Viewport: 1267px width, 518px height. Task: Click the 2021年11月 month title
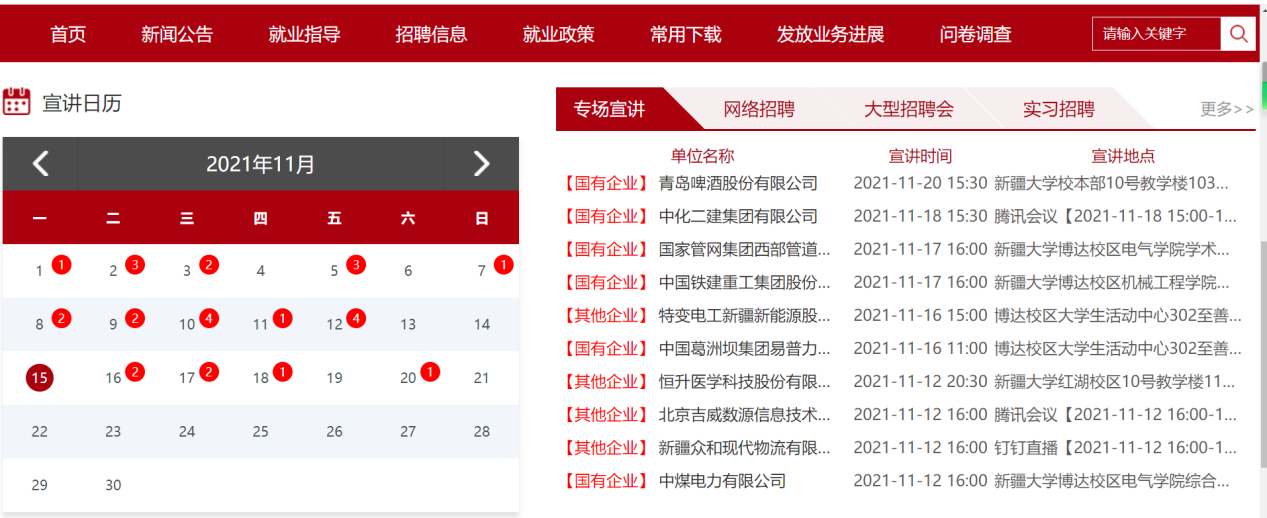coord(260,164)
